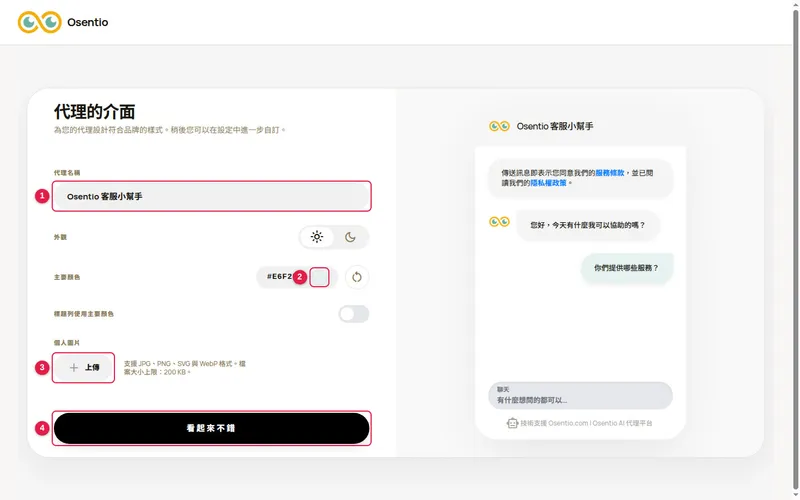Click the Osentio brand name in the header

point(88,22)
